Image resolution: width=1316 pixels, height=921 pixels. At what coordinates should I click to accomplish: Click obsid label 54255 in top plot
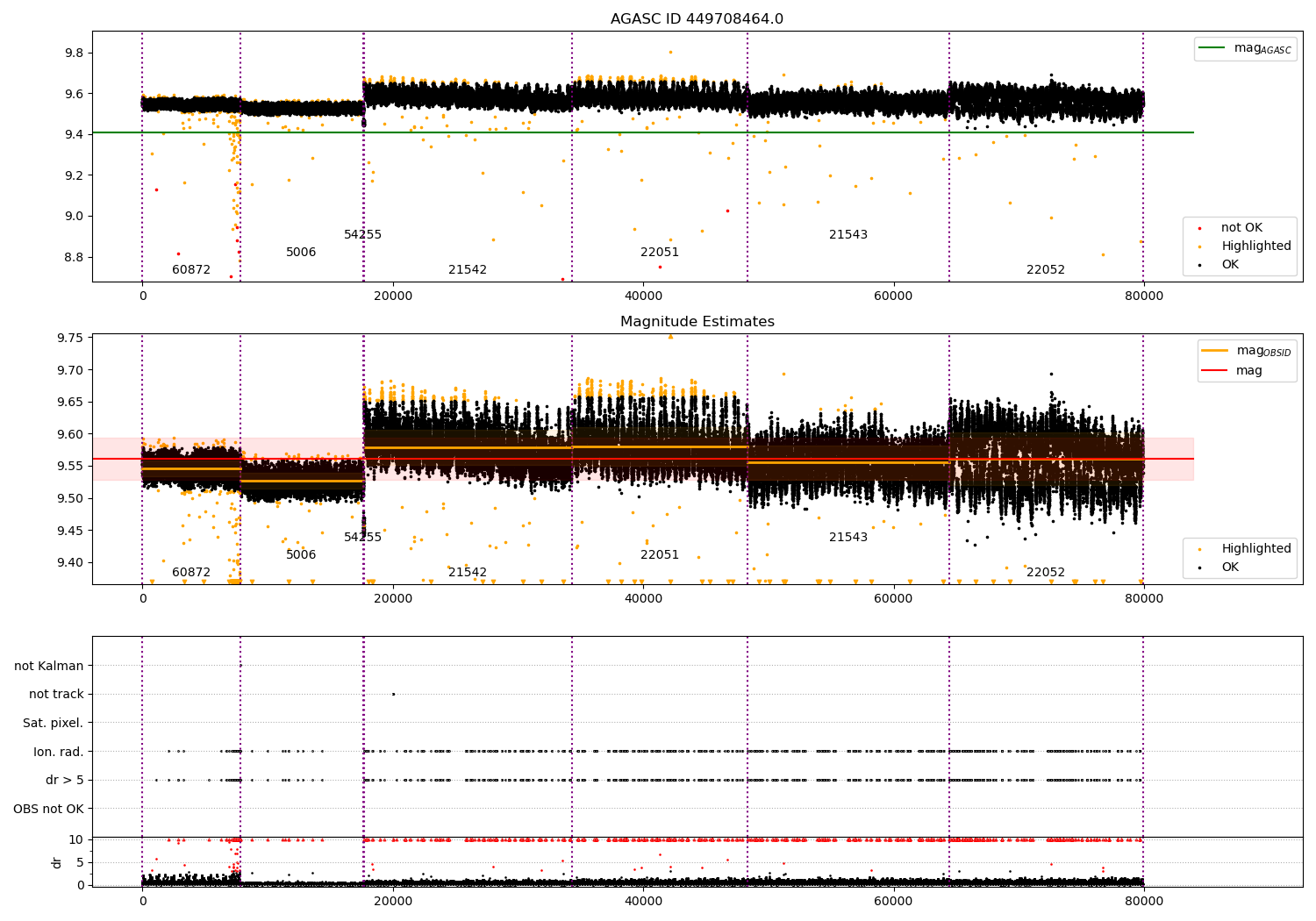362,235
